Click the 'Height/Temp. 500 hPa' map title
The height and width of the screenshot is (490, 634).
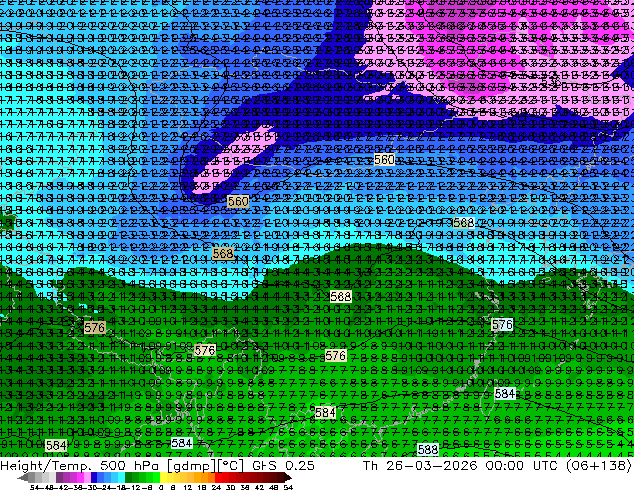coord(82,465)
